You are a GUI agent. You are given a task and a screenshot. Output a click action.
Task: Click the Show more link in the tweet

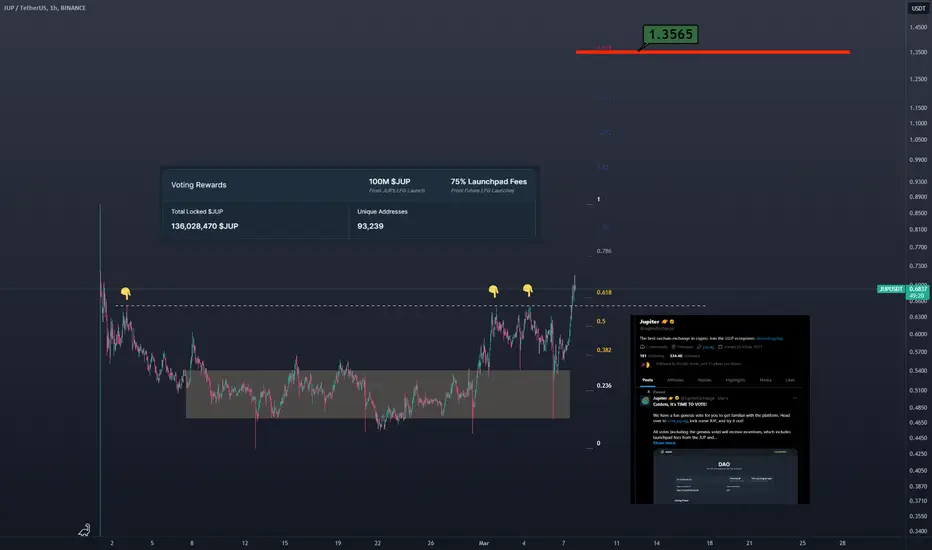(664, 443)
